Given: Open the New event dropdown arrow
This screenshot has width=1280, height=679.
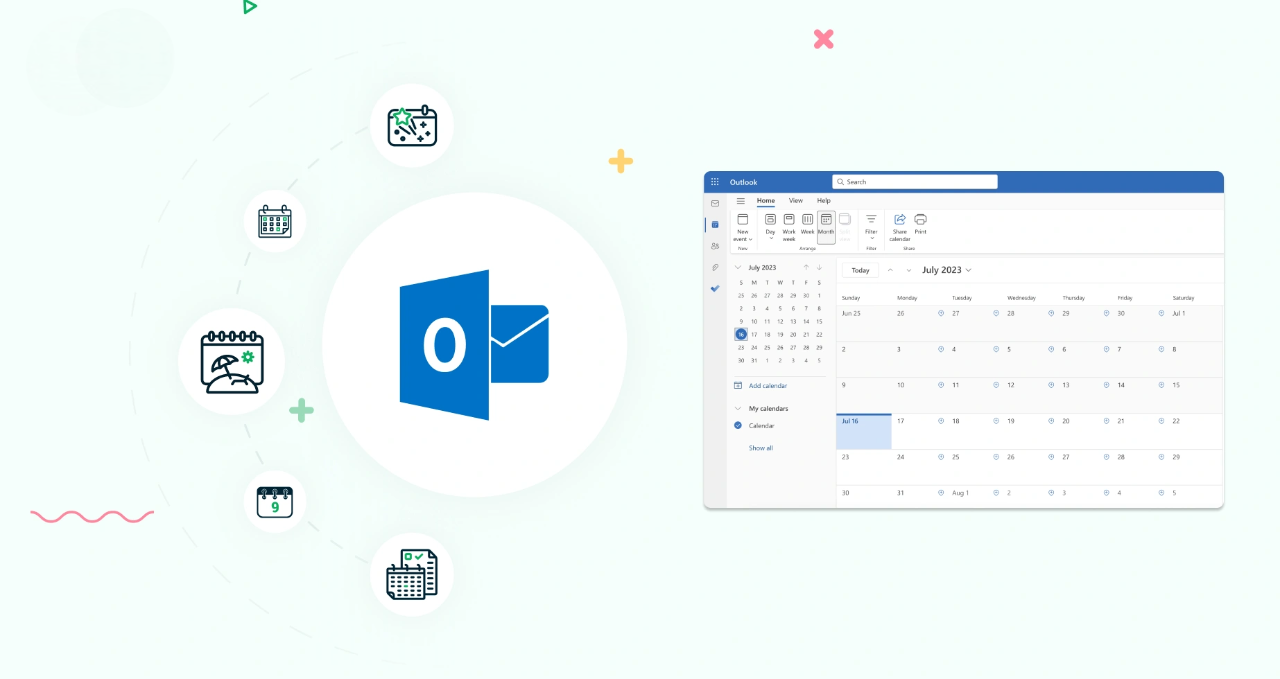Looking at the screenshot, I should (751, 239).
